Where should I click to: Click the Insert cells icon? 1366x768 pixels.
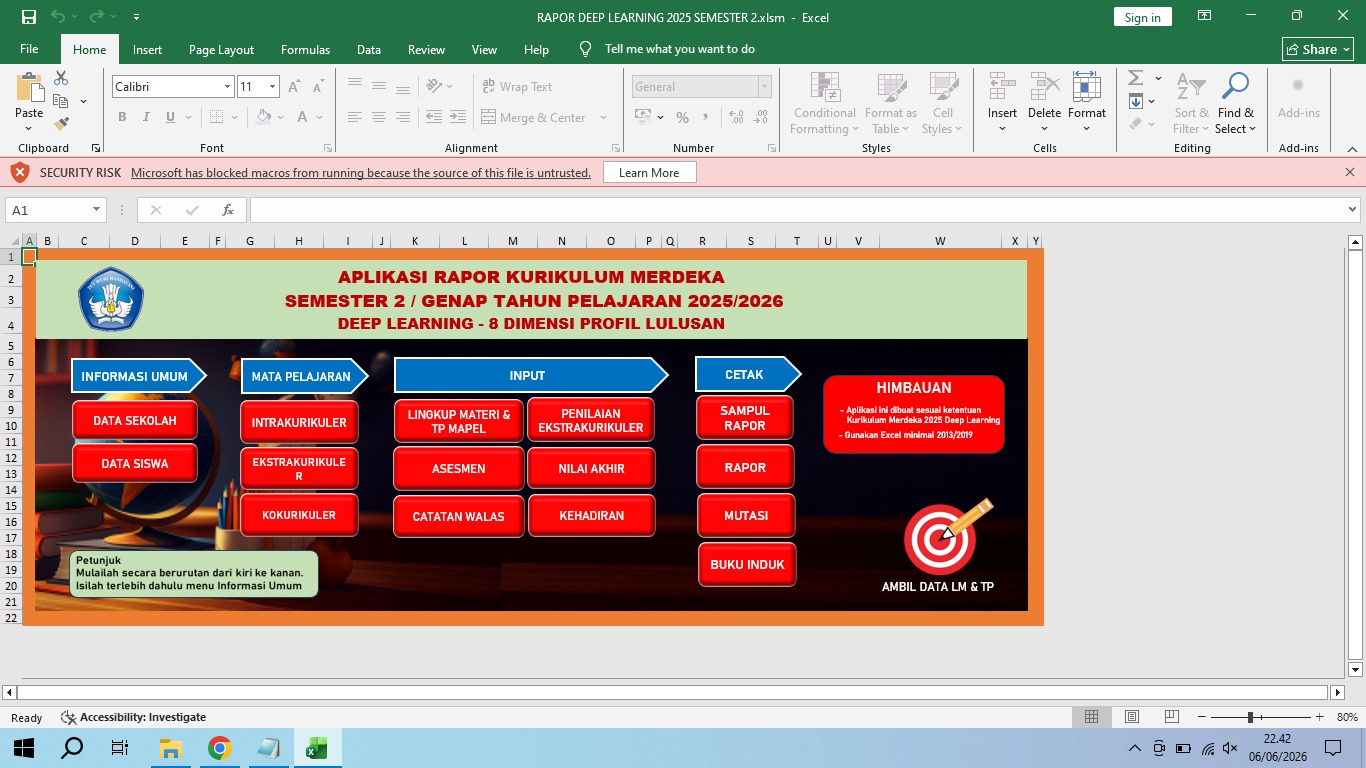(x=1002, y=87)
